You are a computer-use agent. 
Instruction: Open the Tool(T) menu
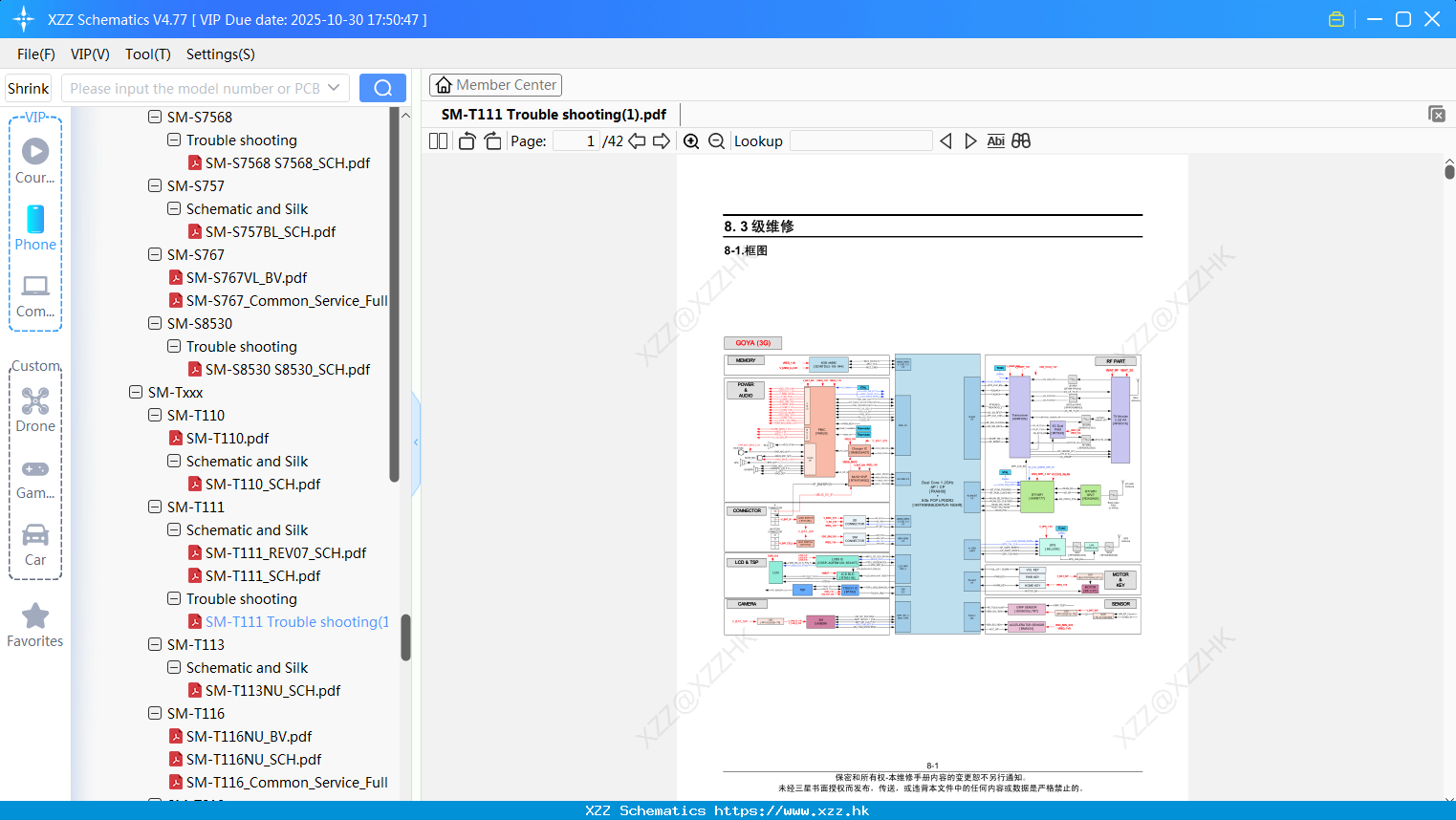(x=148, y=54)
